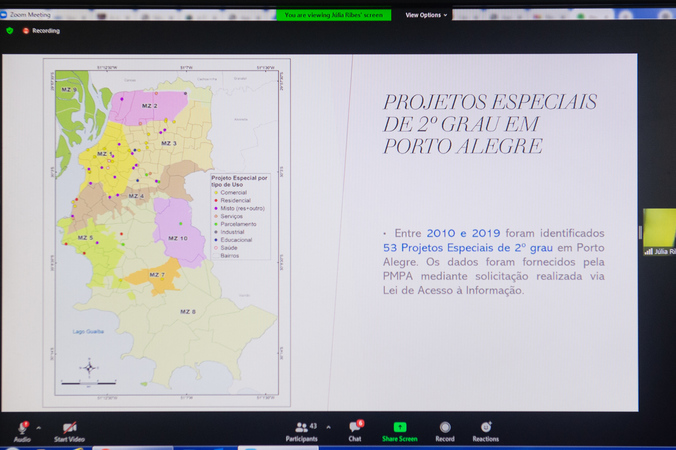Click the 'MZ 4' label on map
This screenshot has width=676, height=450.
tap(136, 196)
